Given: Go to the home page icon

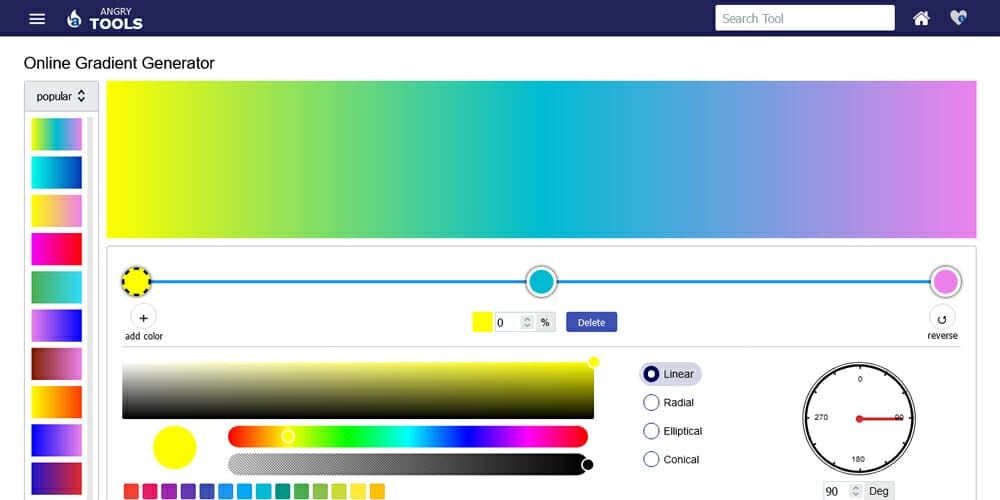Looking at the screenshot, I should [921, 18].
